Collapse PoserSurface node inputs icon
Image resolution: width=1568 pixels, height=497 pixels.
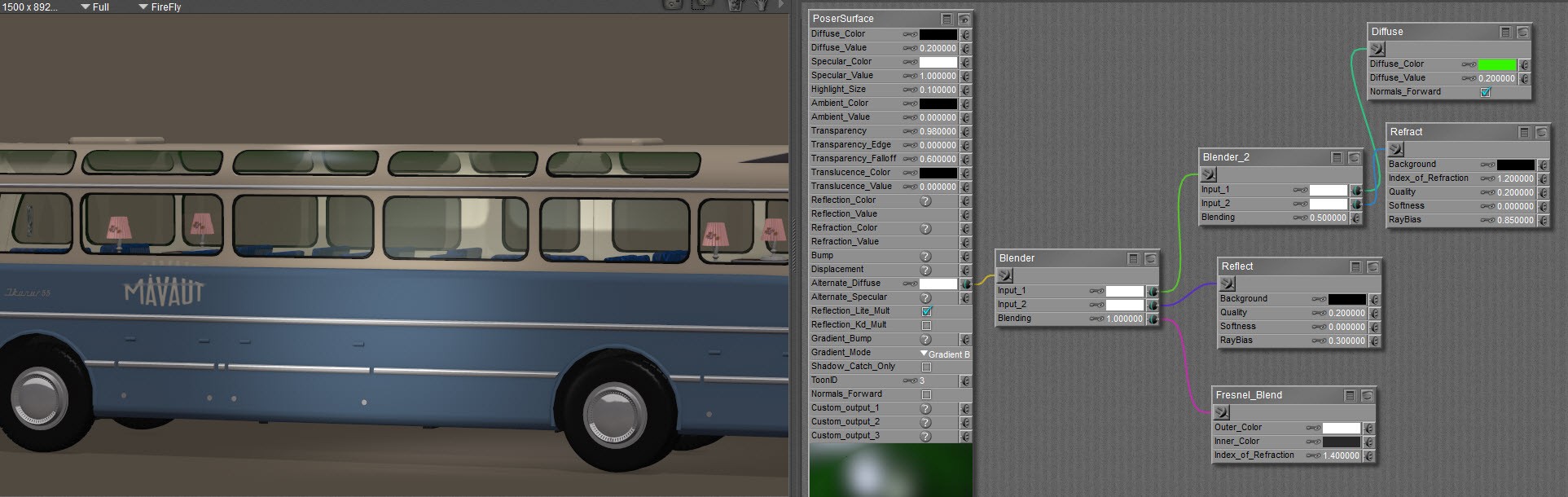coord(947,19)
